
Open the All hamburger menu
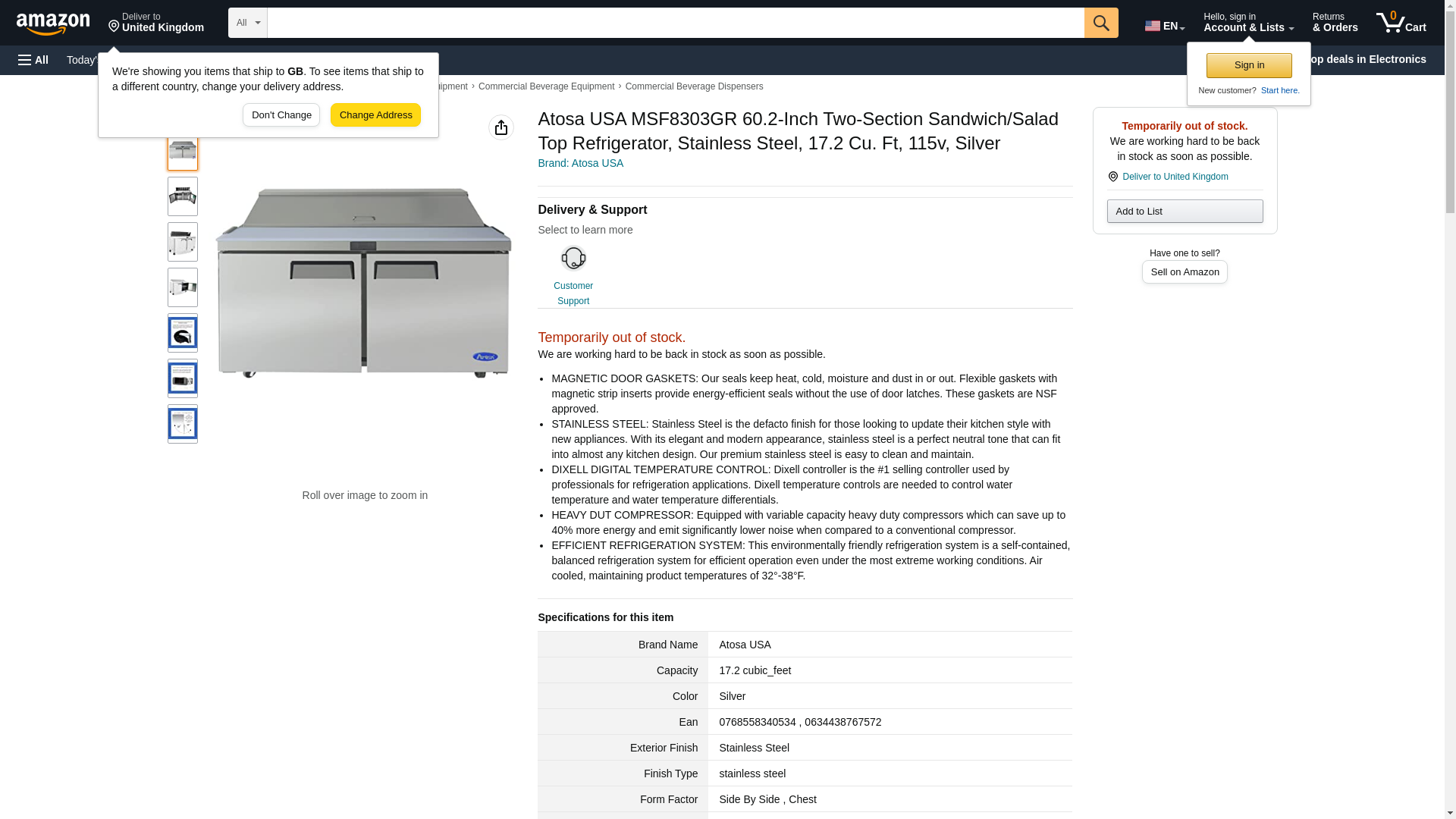tap(33, 60)
